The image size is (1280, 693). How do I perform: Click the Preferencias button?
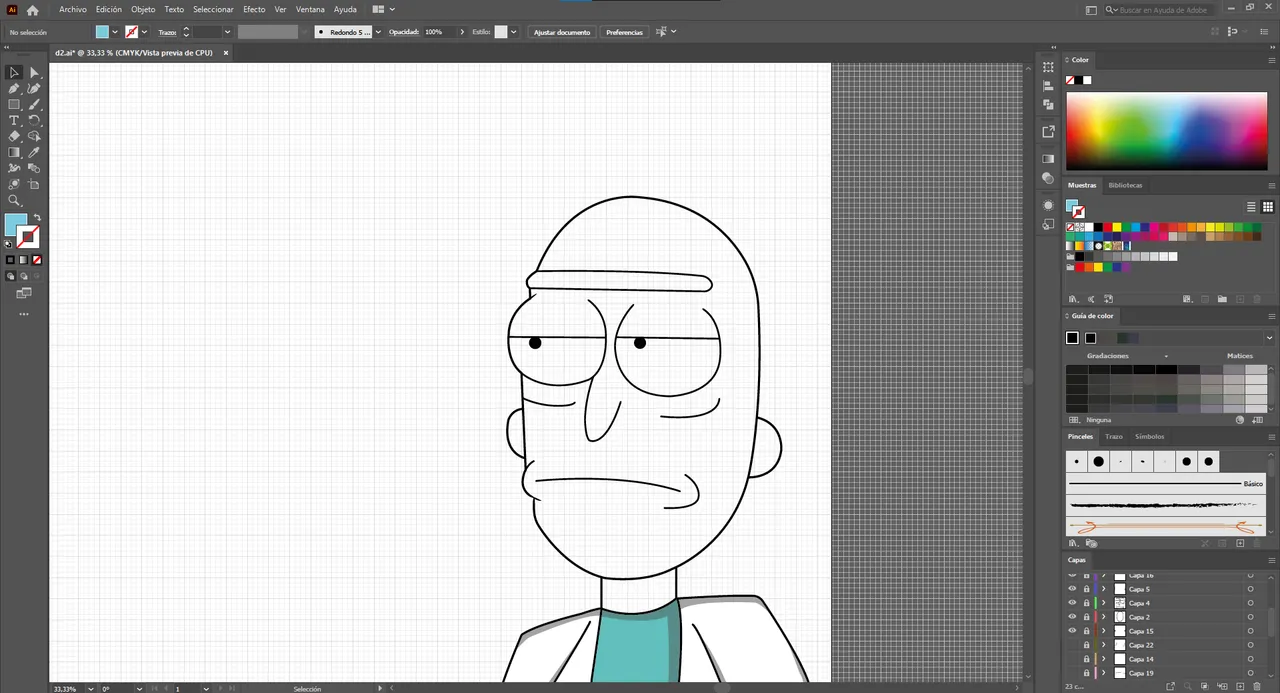[x=624, y=32]
